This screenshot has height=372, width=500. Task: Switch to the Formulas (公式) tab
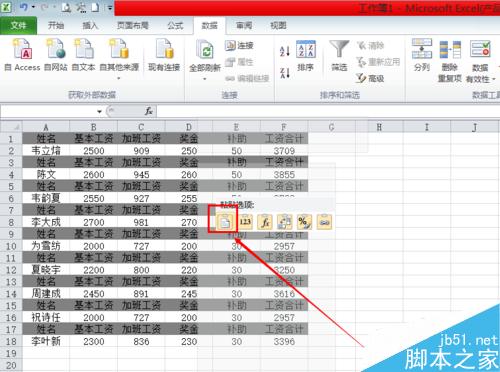[x=175, y=25]
